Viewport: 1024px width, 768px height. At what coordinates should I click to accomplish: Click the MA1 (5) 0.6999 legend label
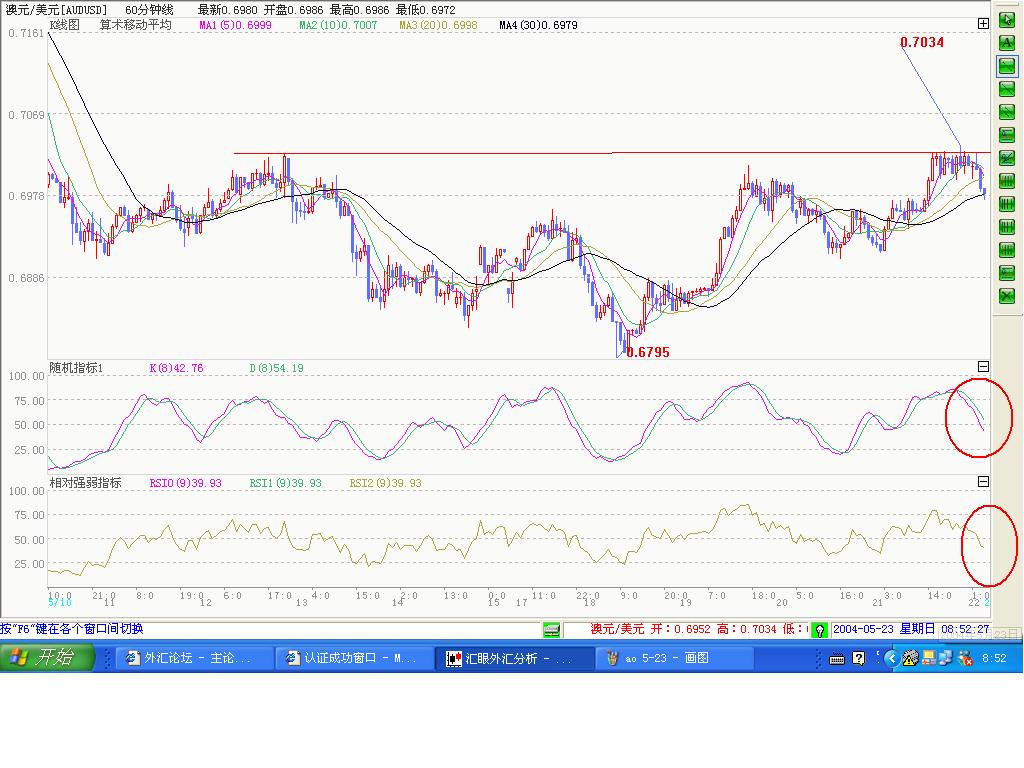tap(235, 25)
